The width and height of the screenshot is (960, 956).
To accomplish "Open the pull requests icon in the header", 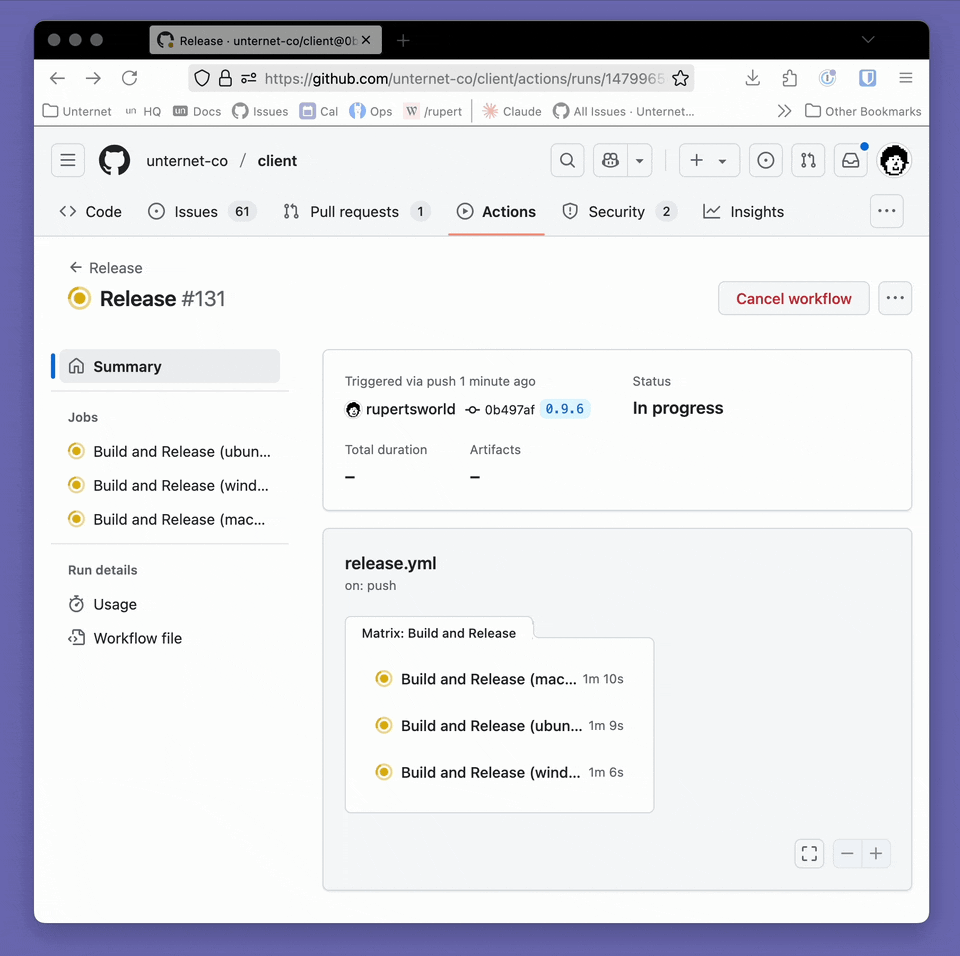I will tap(808, 160).
